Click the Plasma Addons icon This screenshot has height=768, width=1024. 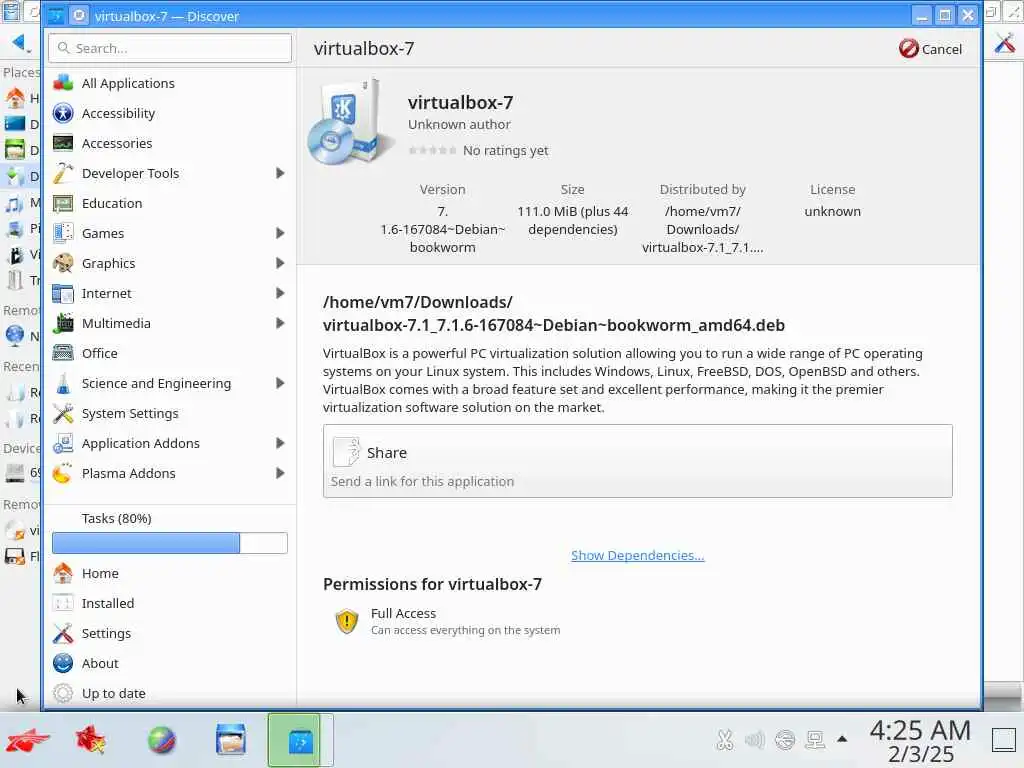click(x=63, y=473)
